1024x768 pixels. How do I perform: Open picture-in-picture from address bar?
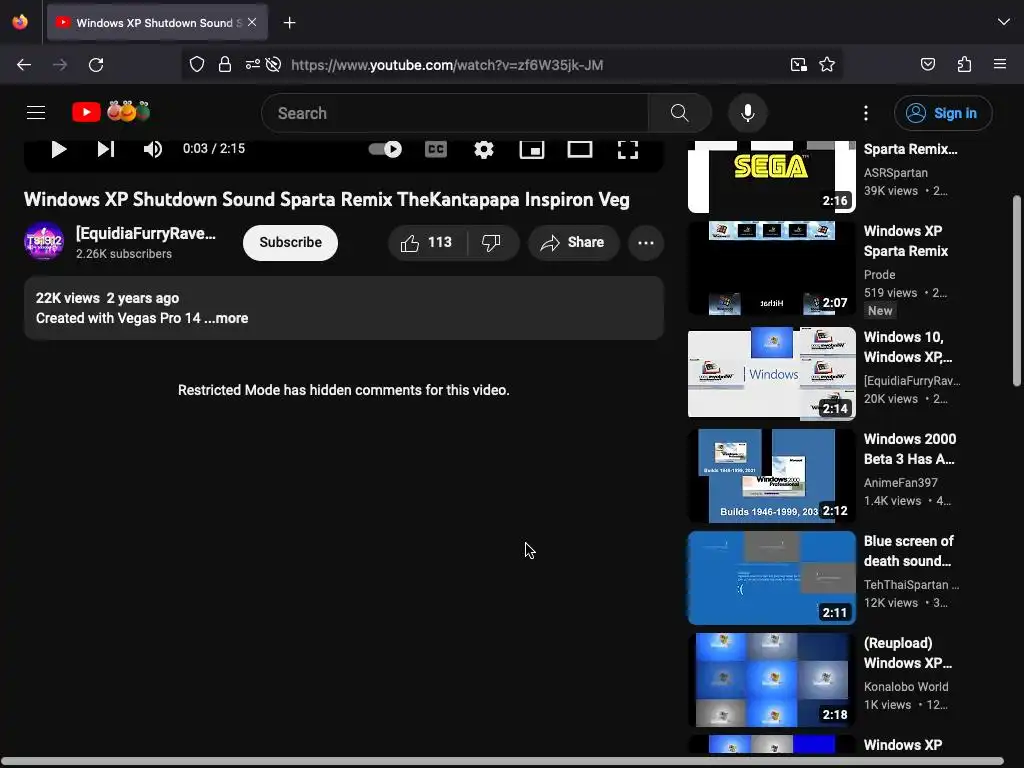tap(798, 64)
